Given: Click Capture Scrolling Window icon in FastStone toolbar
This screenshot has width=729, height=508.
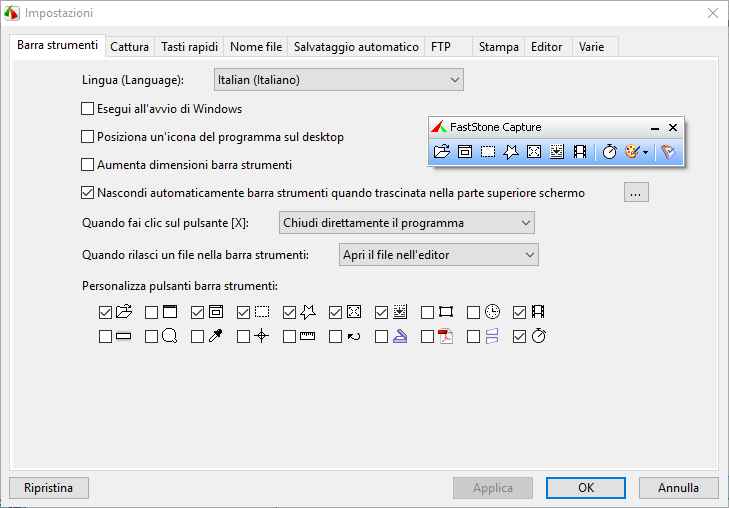Looking at the screenshot, I should (x=557, y=152).
